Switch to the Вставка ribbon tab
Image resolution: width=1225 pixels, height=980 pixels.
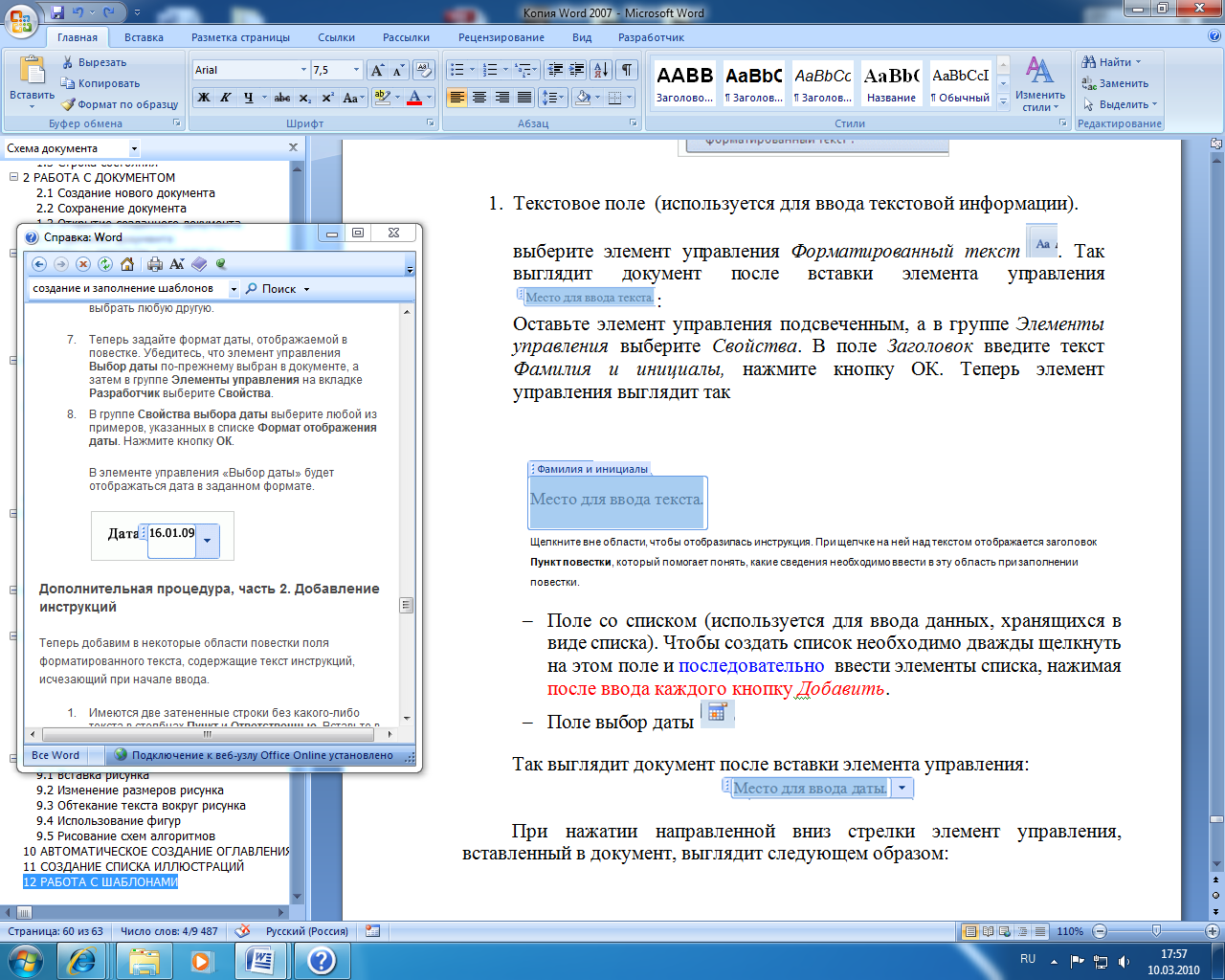[x=144, y=37]
